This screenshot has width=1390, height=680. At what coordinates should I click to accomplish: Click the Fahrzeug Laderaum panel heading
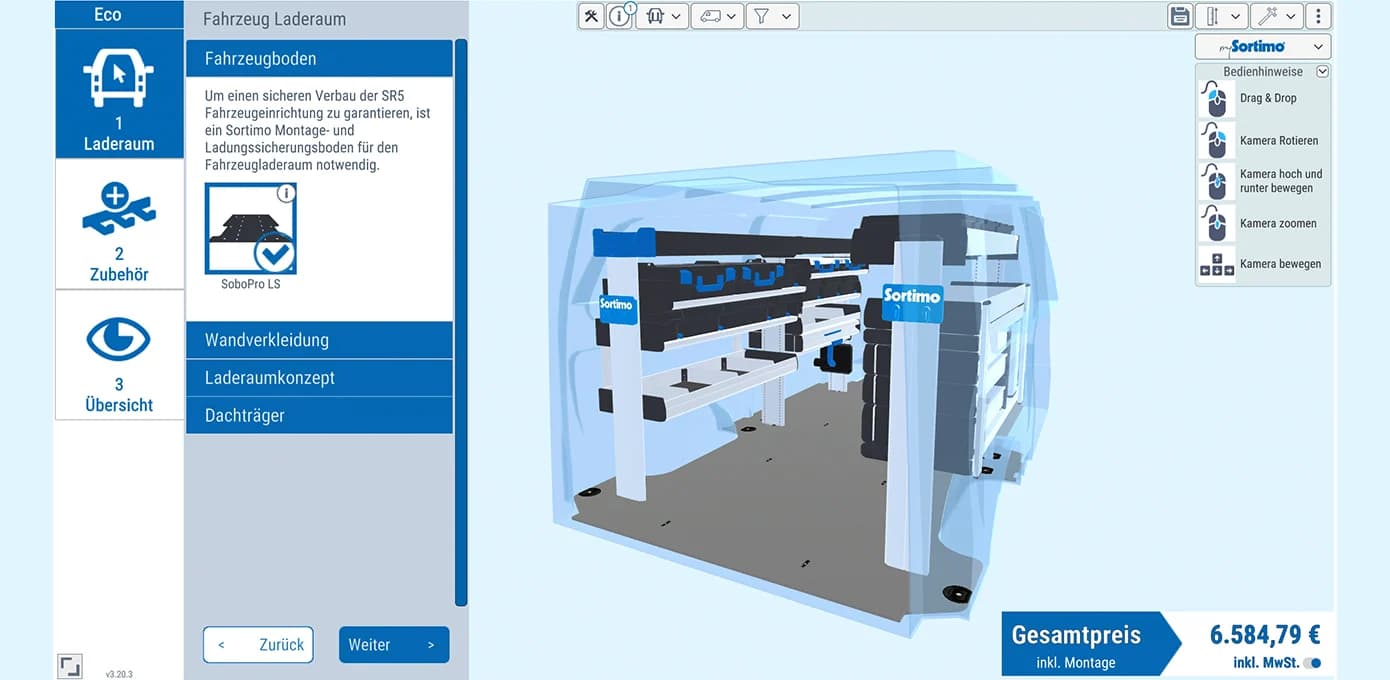[x=274, y=19]
